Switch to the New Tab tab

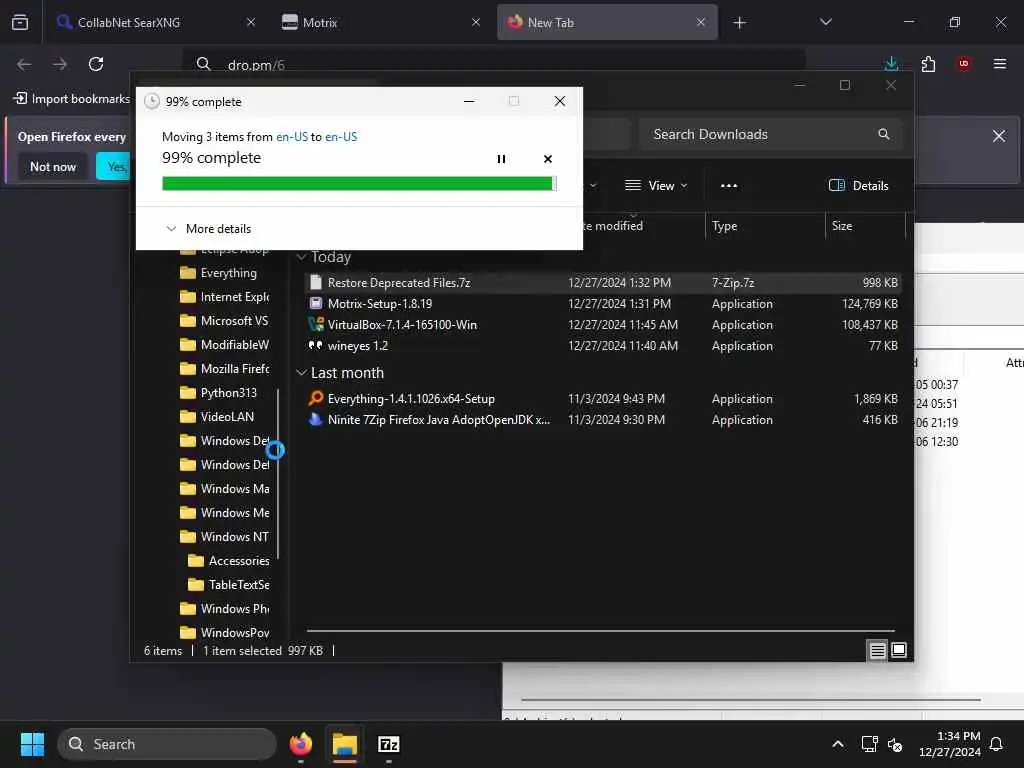(x=607, y=22)
